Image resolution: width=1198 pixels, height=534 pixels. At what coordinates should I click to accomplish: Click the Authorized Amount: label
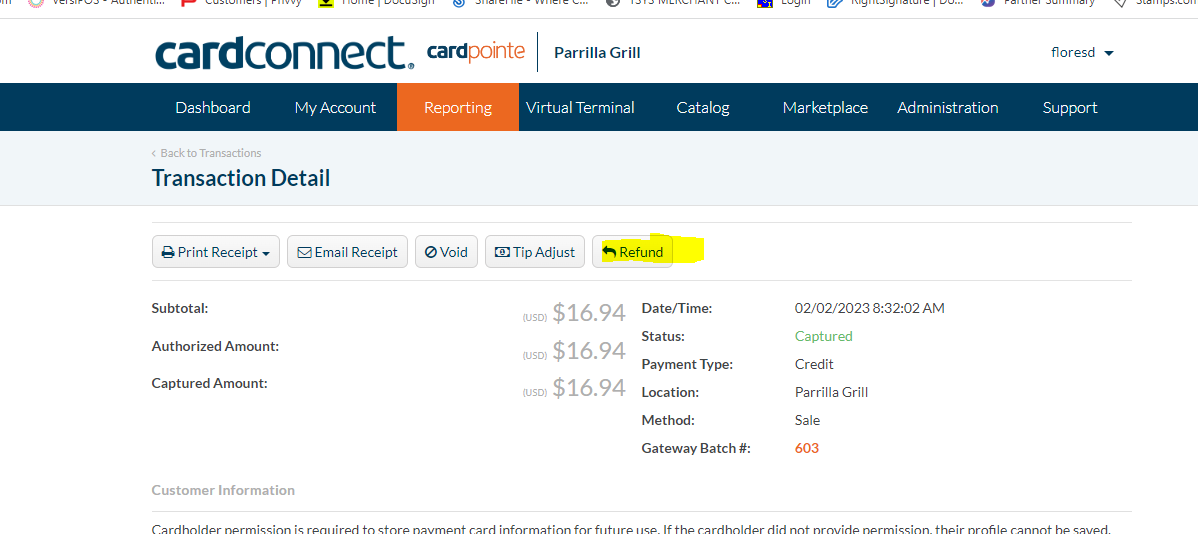(x=215, y=345)
